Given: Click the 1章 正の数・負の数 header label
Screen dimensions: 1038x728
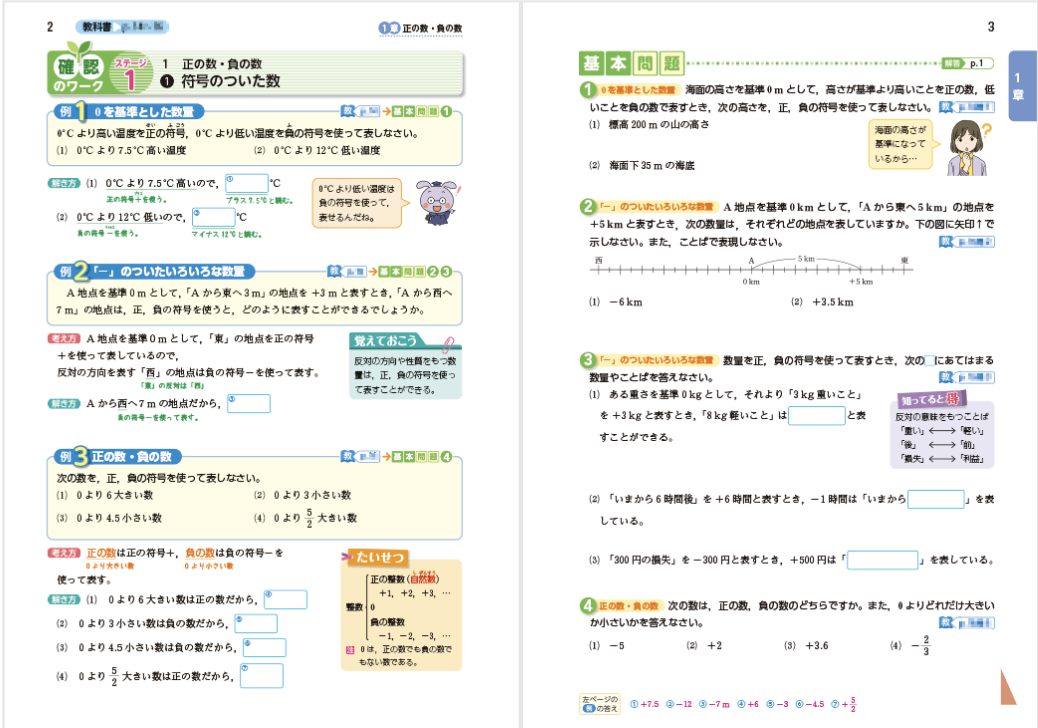Looking at the screenshot, I should [420, 28].
